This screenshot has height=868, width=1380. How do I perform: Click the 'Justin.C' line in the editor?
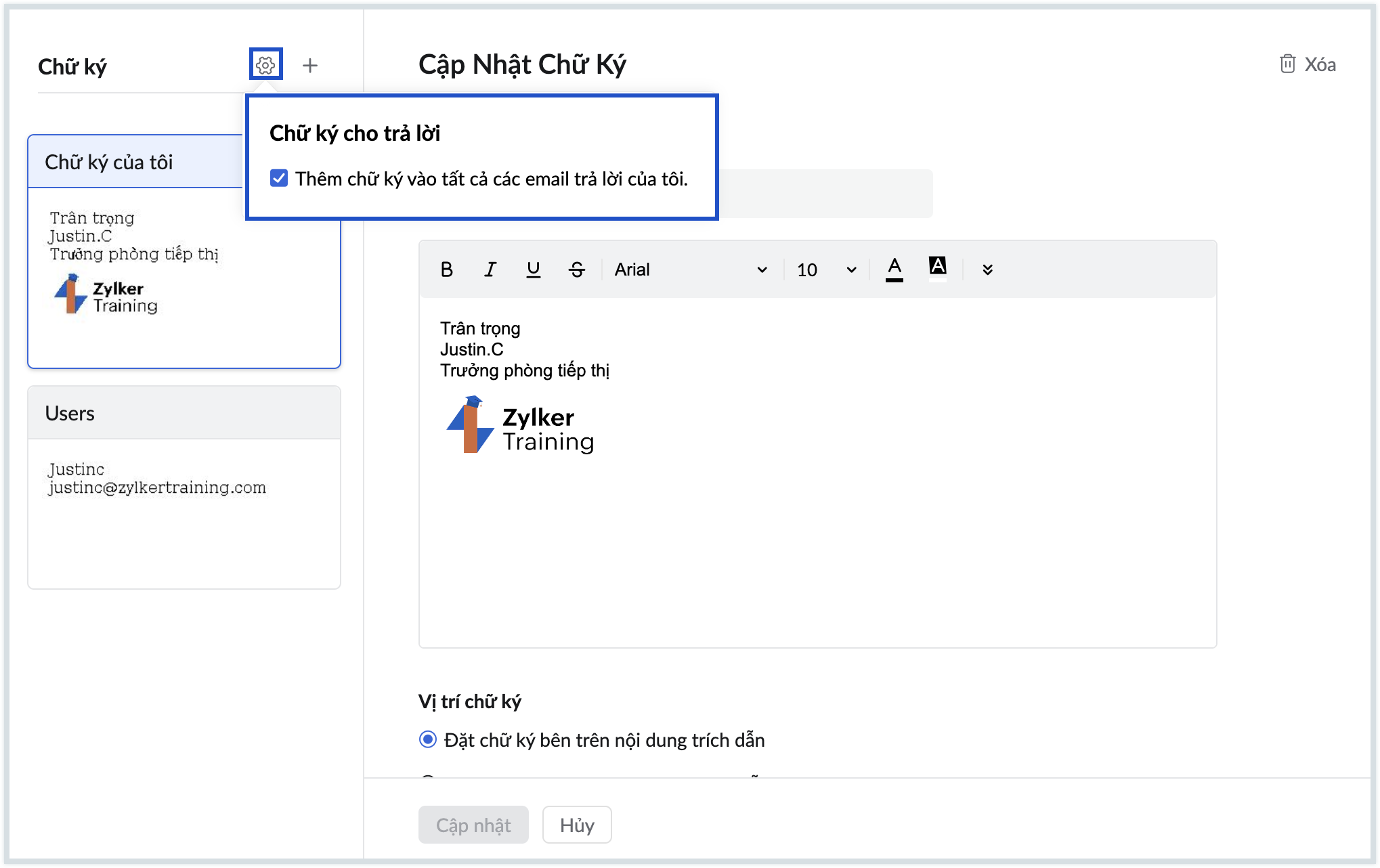click(x=472, y=349)
